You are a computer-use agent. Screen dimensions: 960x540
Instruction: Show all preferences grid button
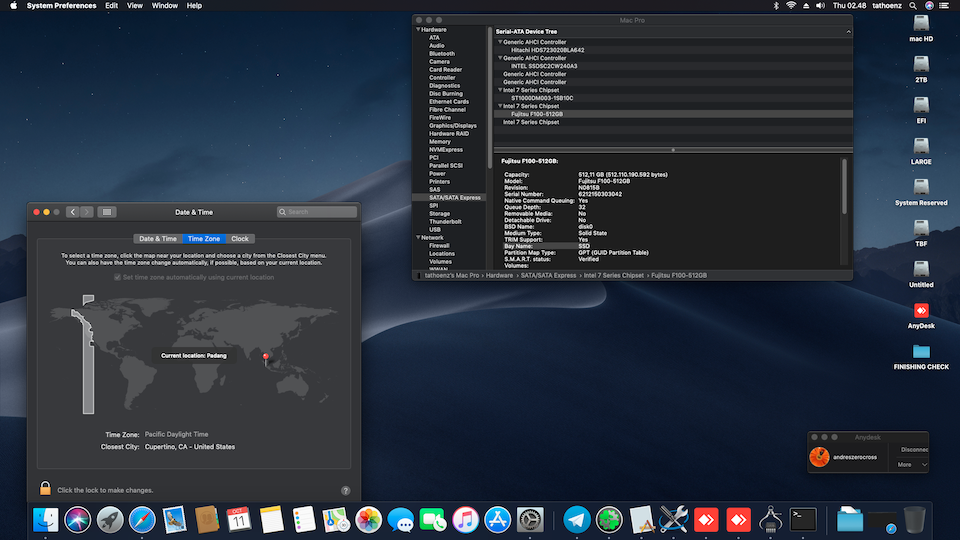(108, 212)
